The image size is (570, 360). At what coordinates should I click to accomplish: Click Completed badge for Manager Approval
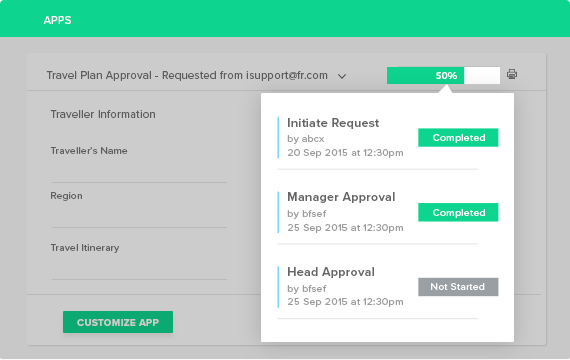[458, 212]
